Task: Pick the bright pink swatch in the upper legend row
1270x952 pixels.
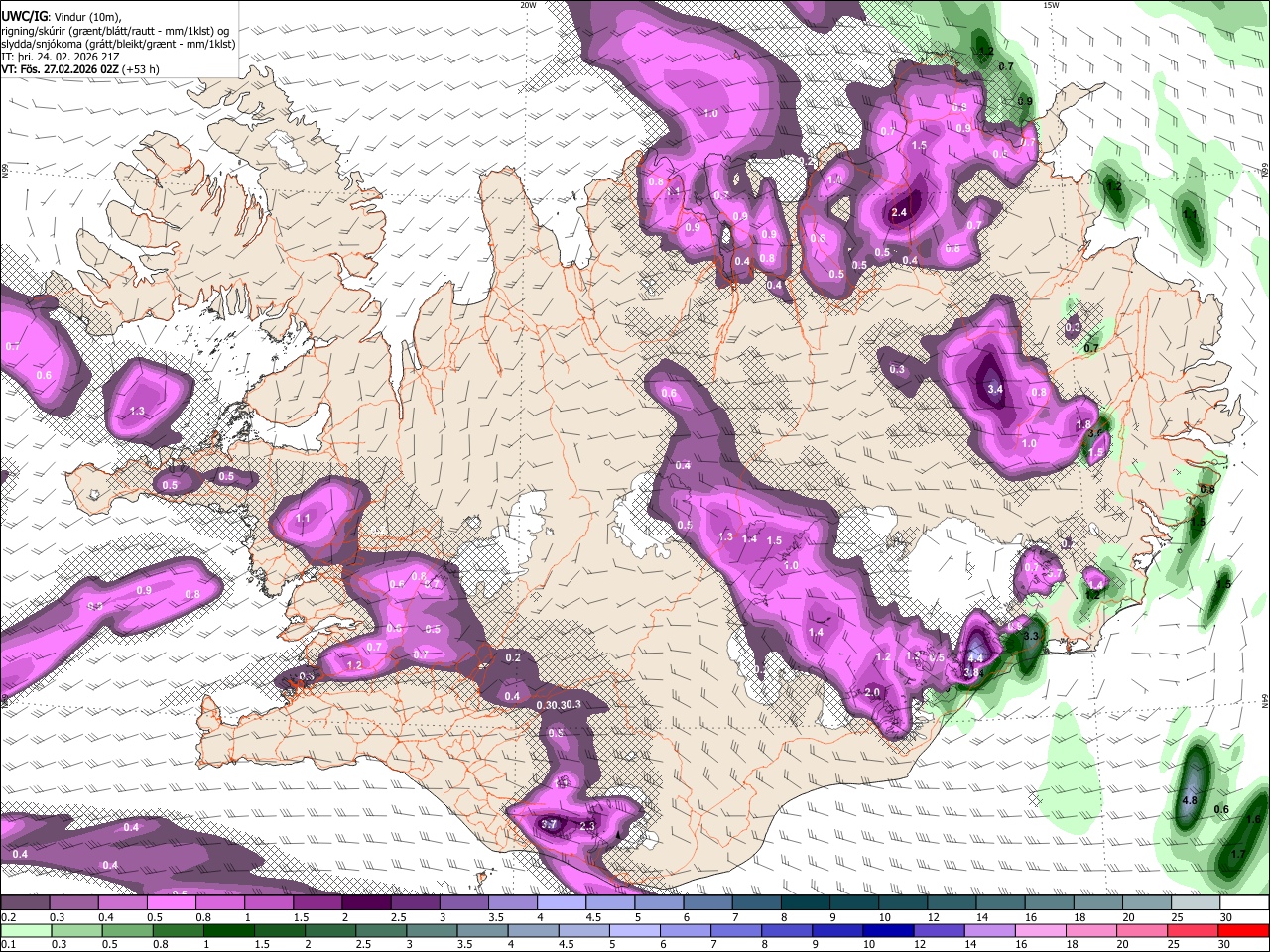Action: click(x=171, y=902)
